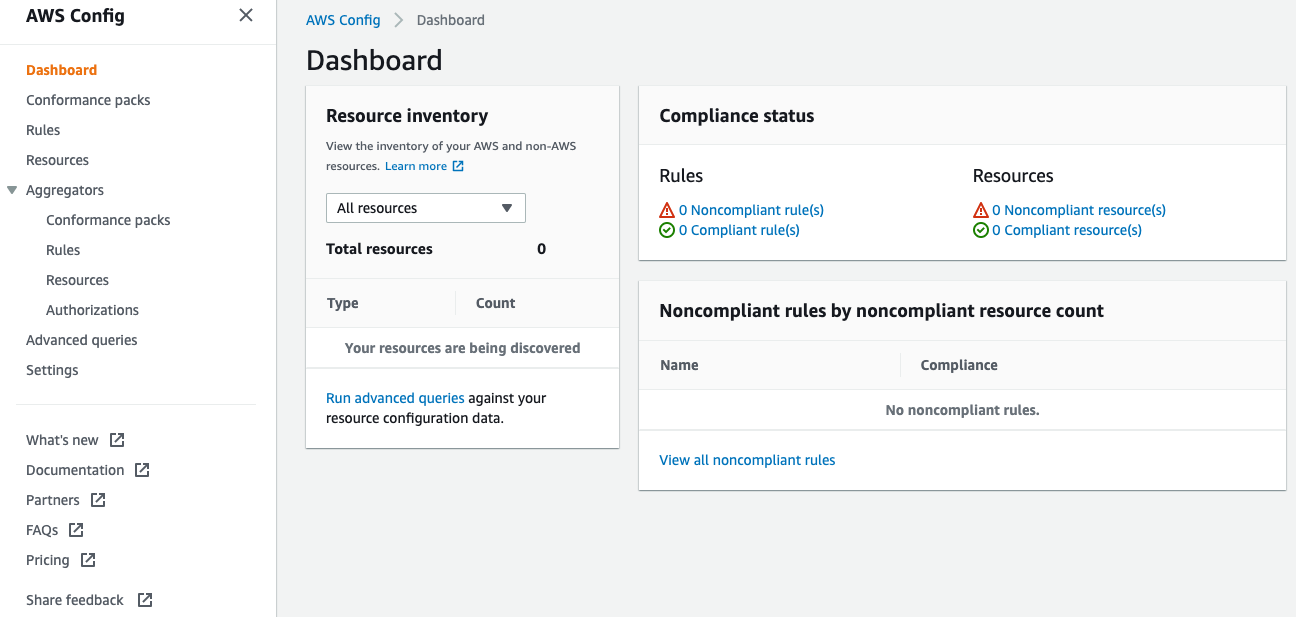Open What's new external link icon
The width and height of the screenshot is (1296, 617).
[117, 440]
